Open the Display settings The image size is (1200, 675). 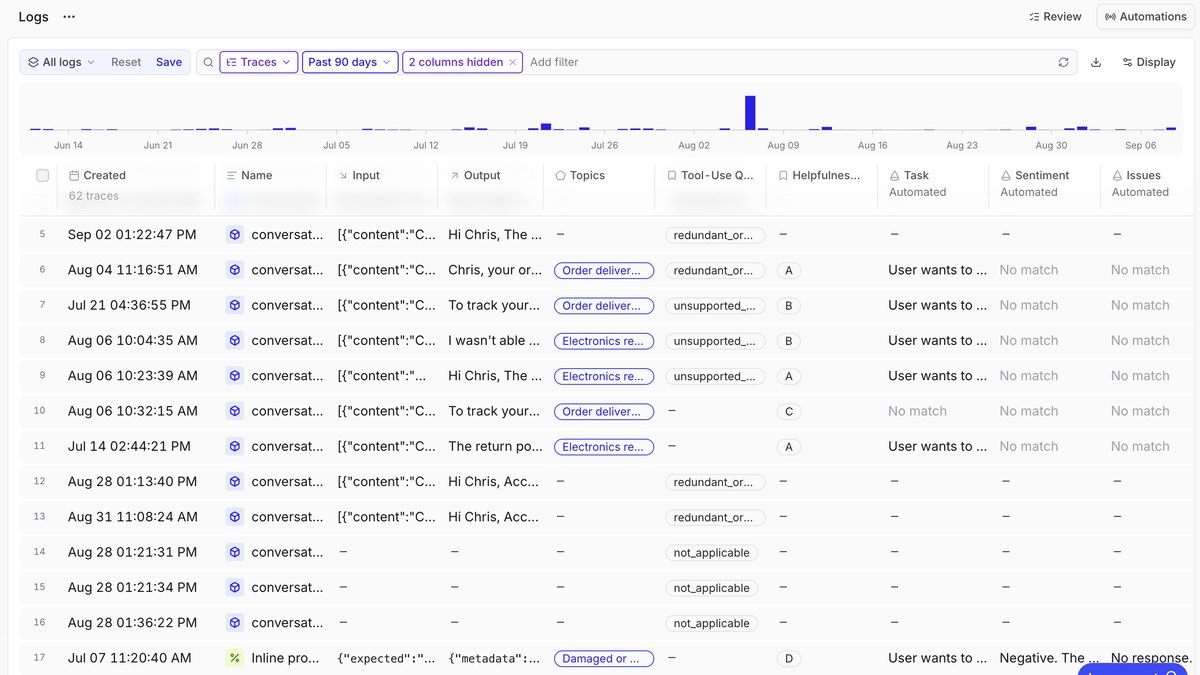click(1149, 62)
